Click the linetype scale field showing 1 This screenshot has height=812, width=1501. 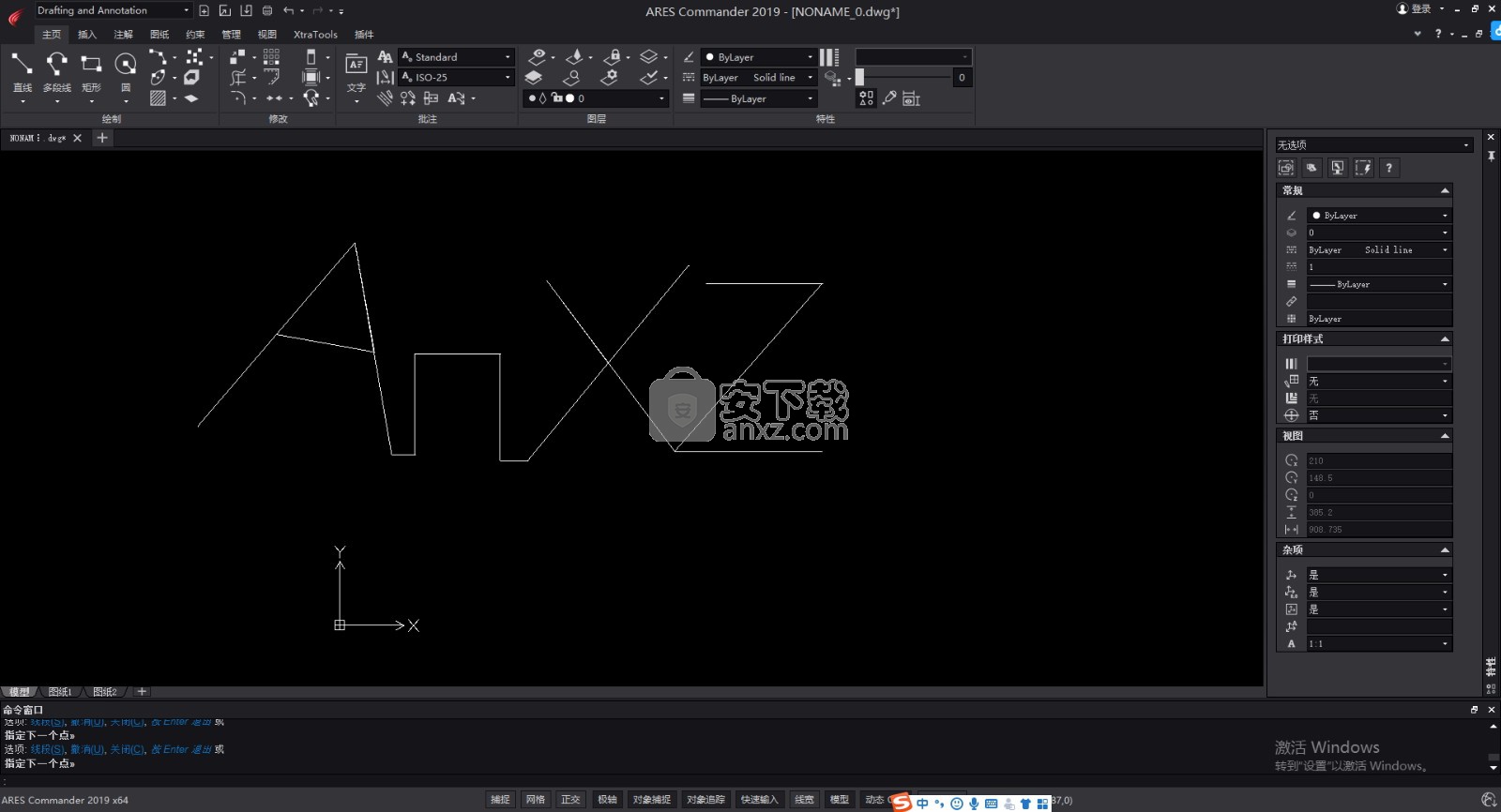coord(1379,267)
